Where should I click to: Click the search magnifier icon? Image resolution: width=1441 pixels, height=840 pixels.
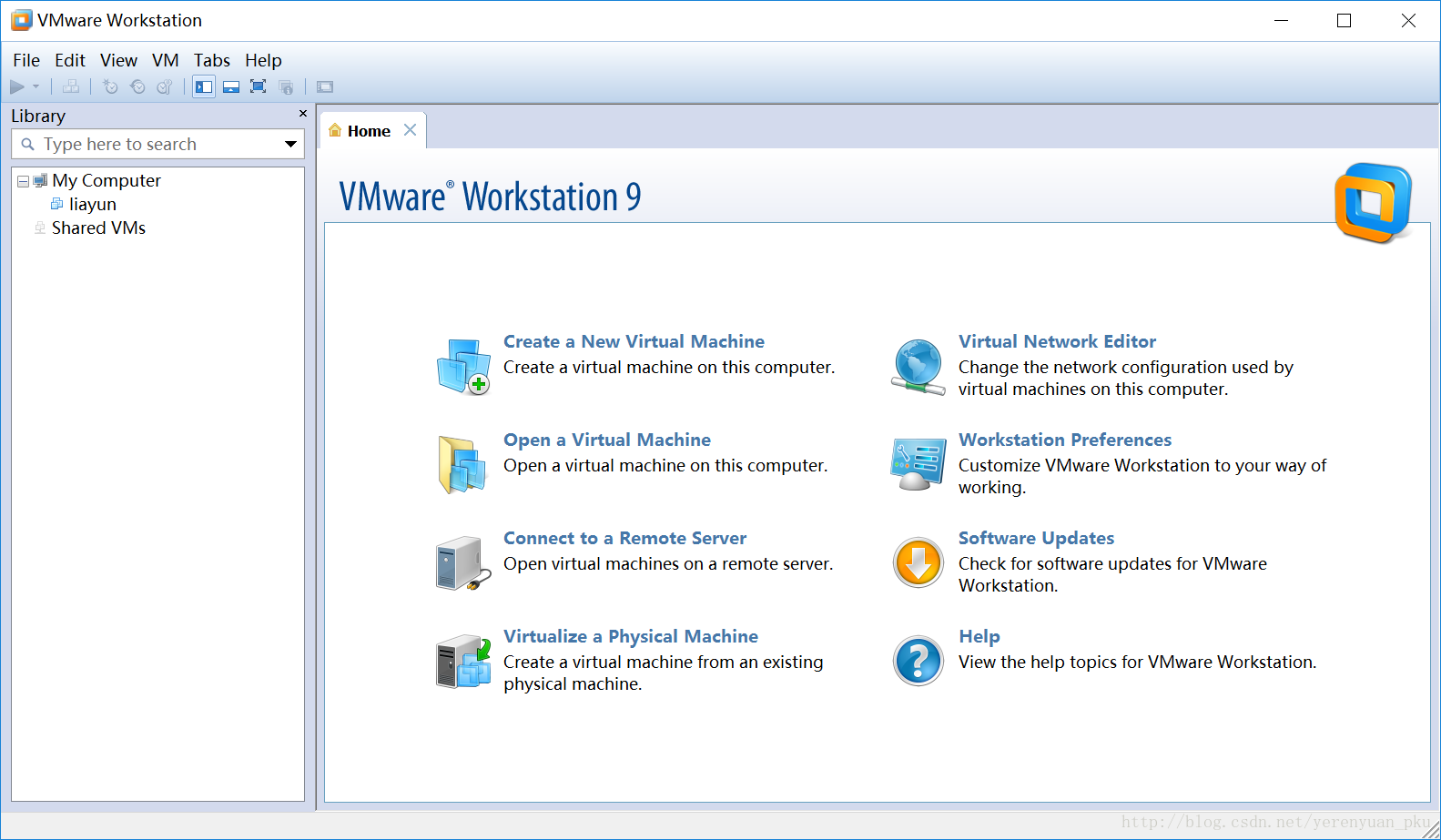click(27, 144)
